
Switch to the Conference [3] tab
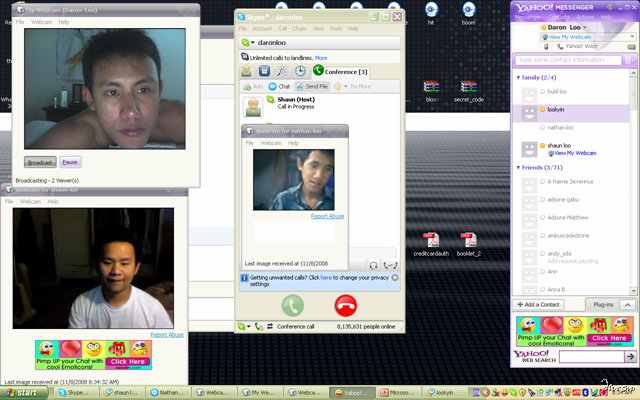(x=341, y=71)
